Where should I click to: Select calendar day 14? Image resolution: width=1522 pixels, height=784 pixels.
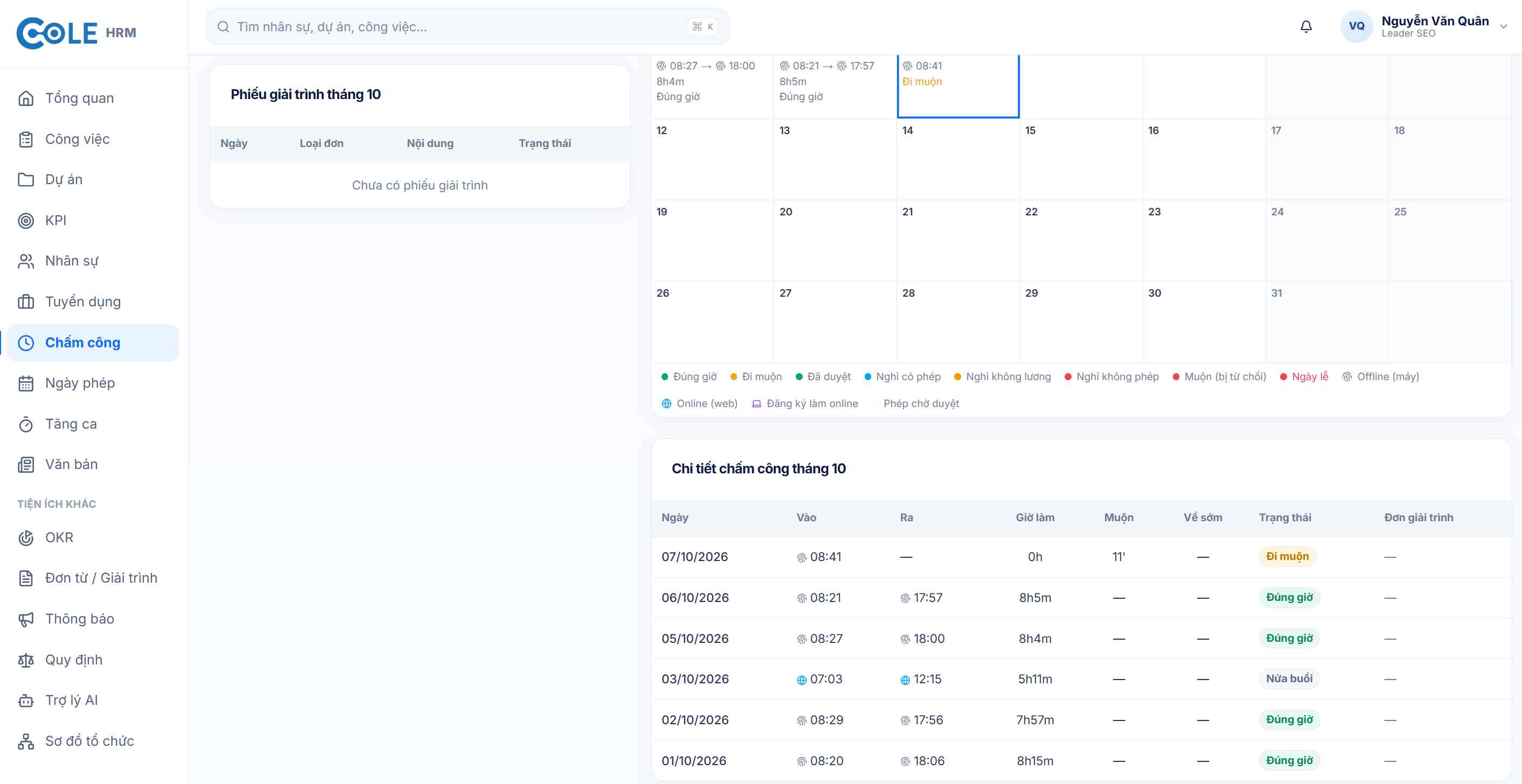pos(958,159)
